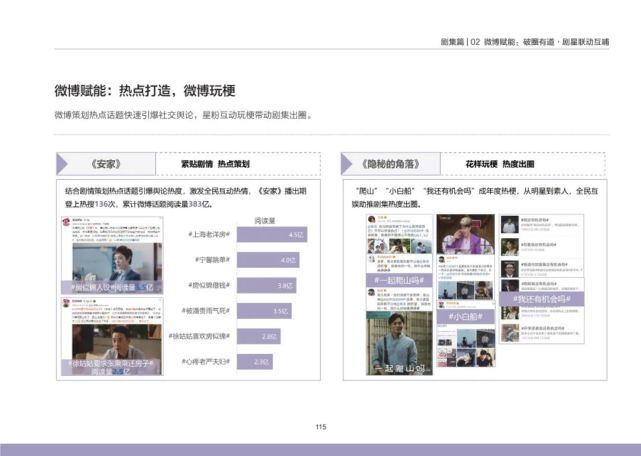The height and width of the screenshot is (456, 641).
Task: Open the #我还有机会吗# hashtag label
Action: click(542, 299)
